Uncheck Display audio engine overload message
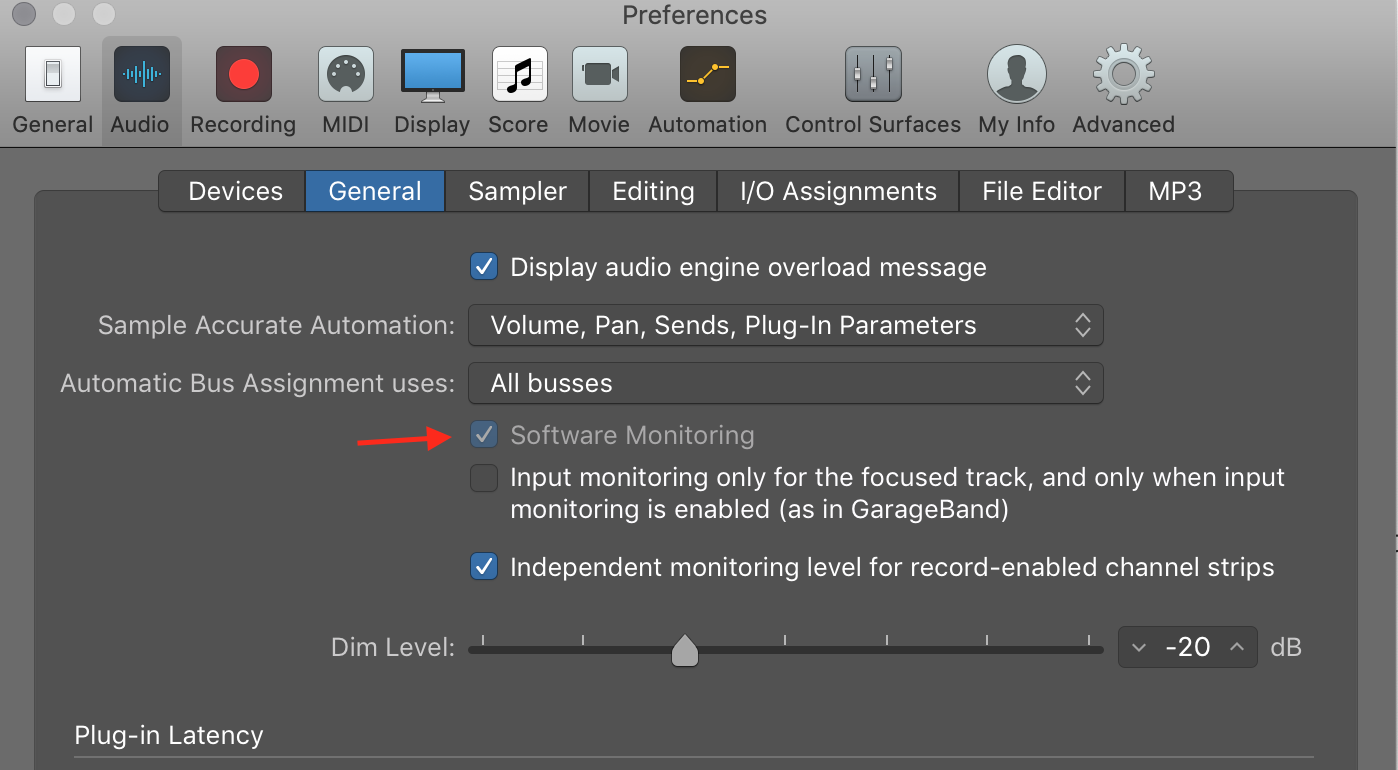This screenshot has height=770, width=1398. point(484,267)
